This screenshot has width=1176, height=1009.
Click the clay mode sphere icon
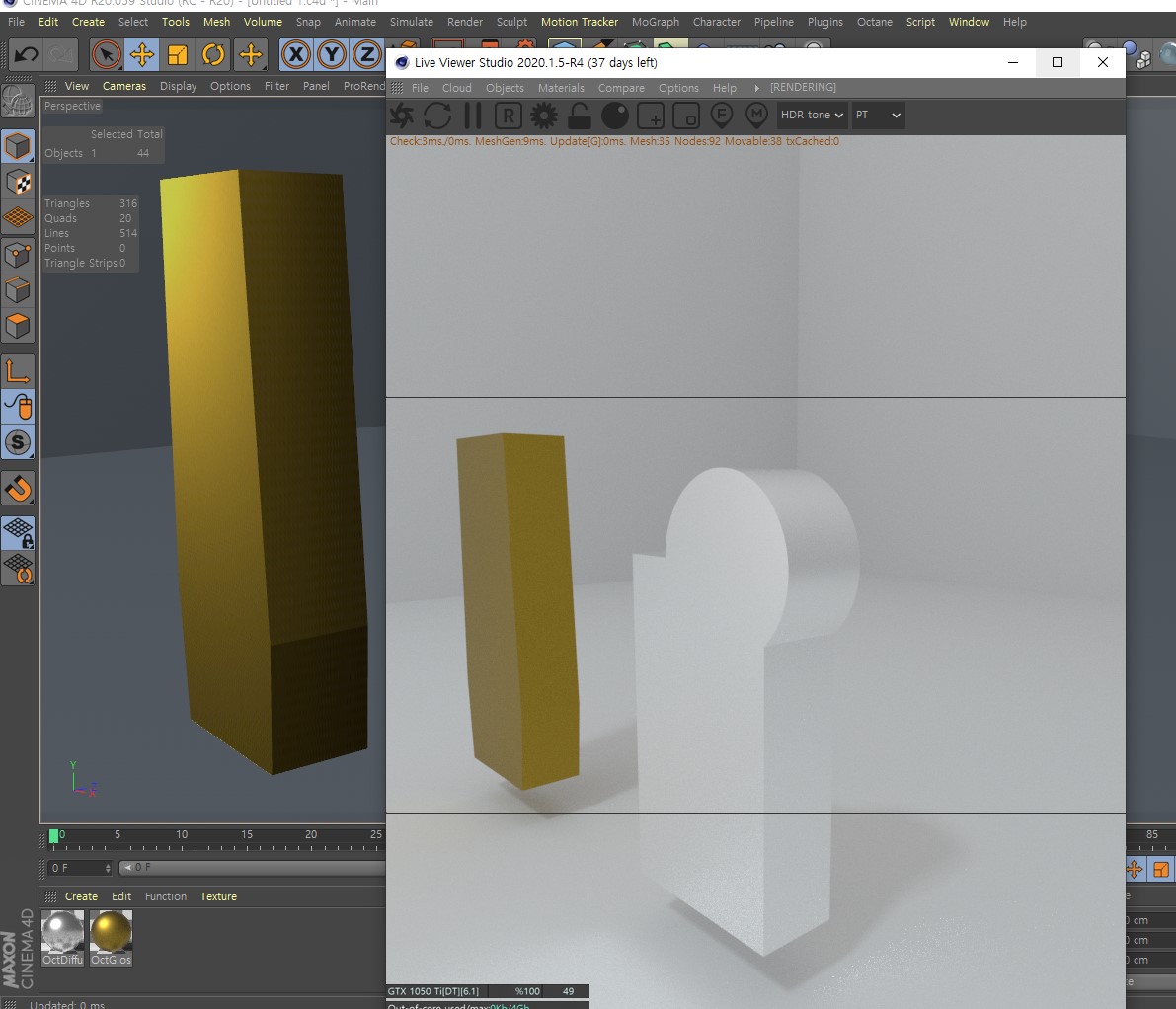(615, 116)
